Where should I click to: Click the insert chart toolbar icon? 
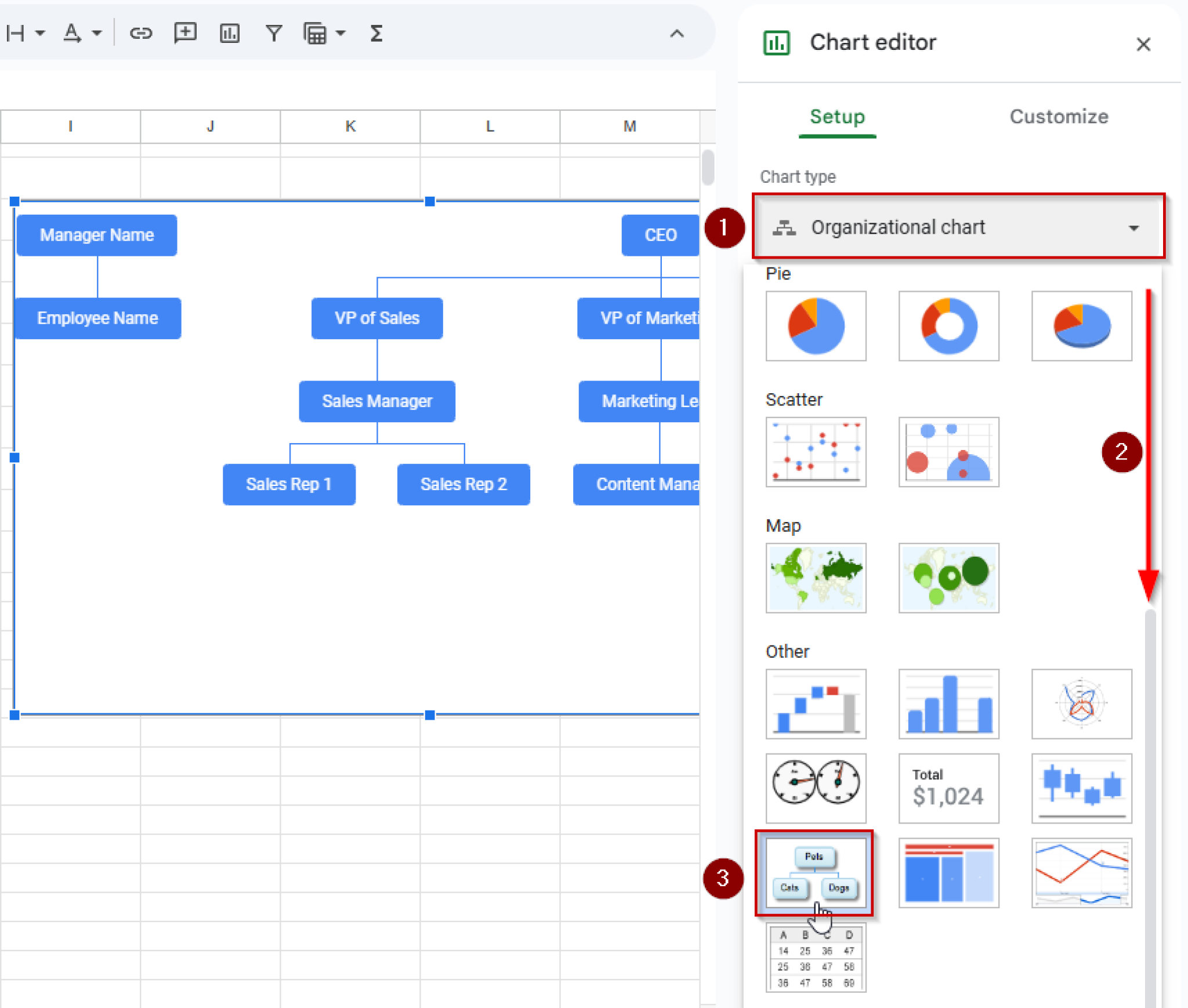click(x=229, y=33)
